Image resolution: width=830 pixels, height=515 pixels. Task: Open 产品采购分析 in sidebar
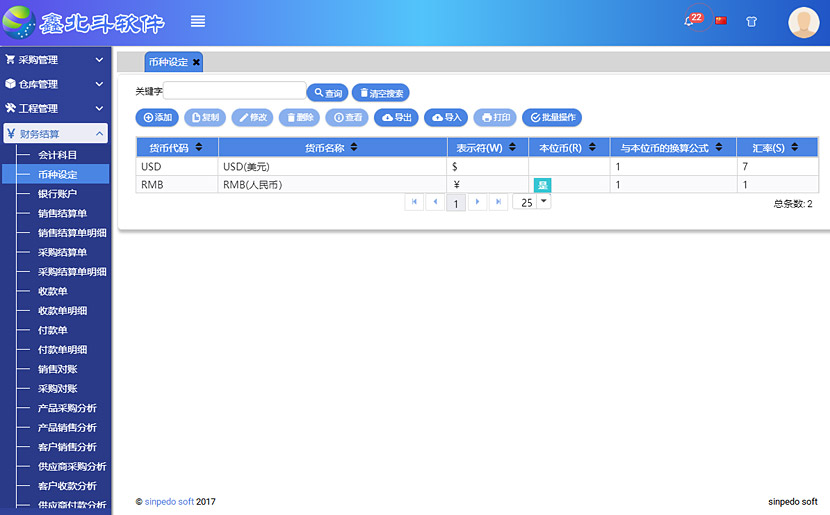67,408
